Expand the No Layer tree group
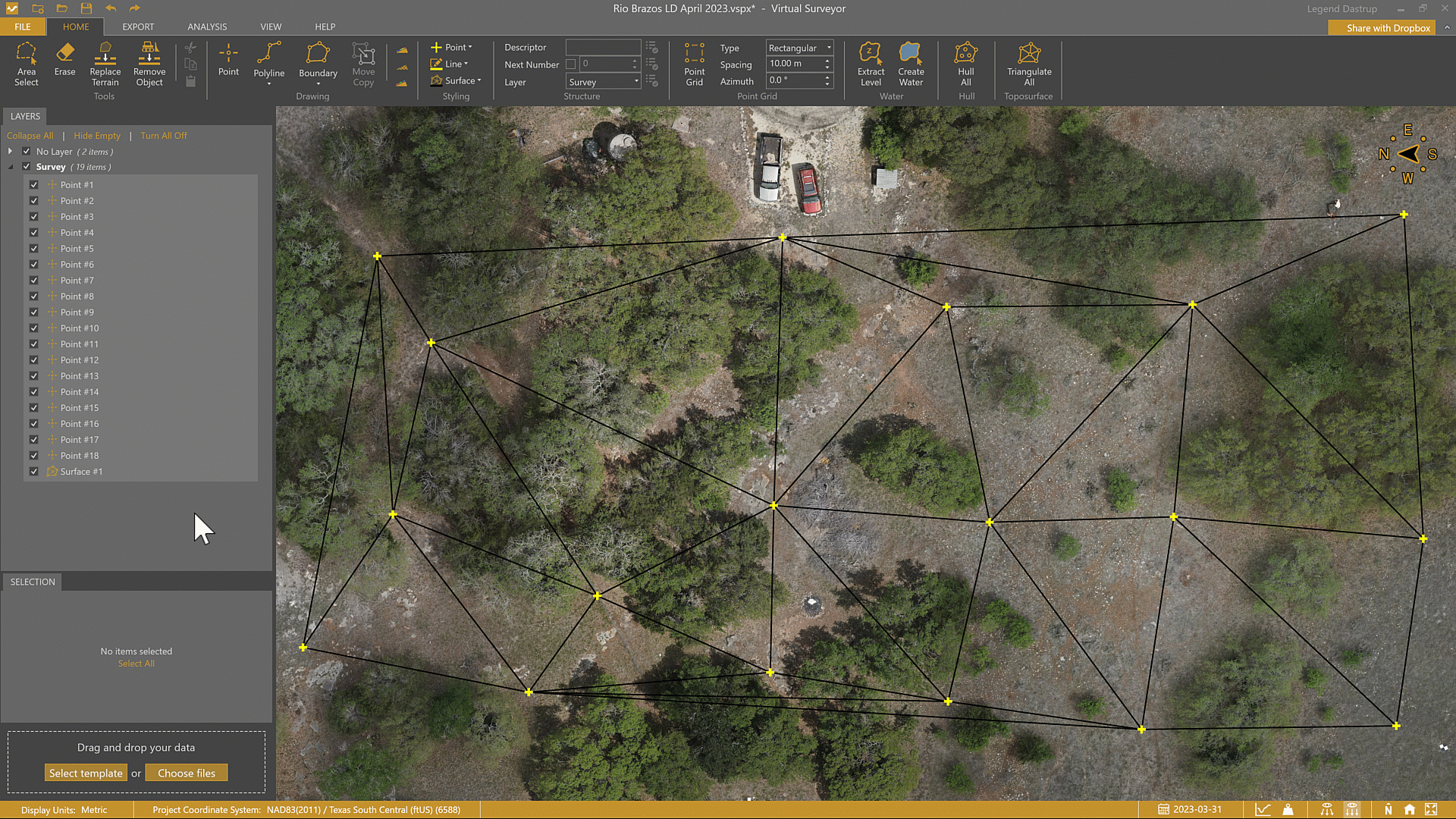The image size is (1456, 819). 11,152
